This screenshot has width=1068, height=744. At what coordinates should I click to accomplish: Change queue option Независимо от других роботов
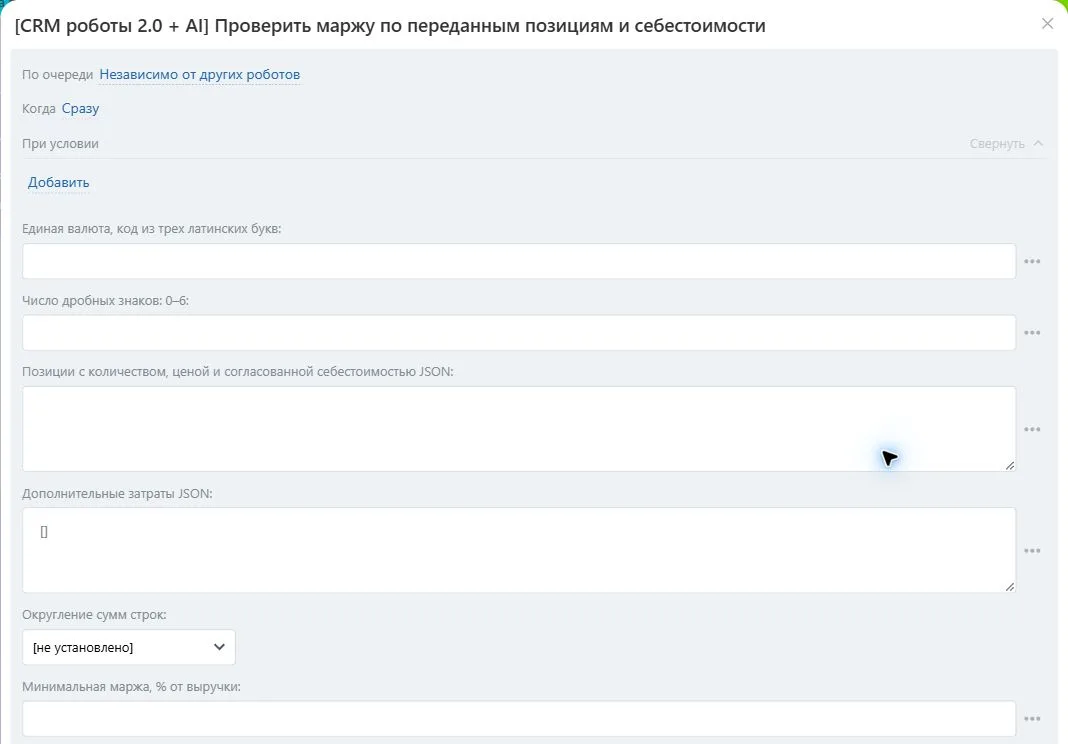tap(200, 74)
